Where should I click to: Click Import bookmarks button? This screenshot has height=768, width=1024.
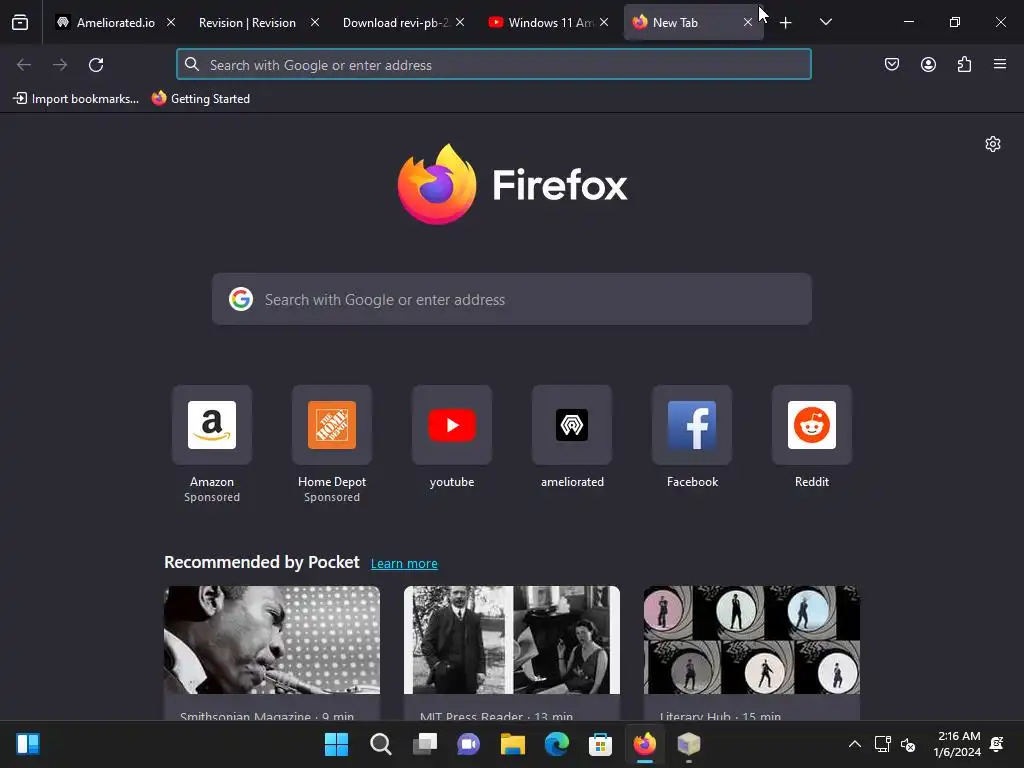[x=76, y=99]
